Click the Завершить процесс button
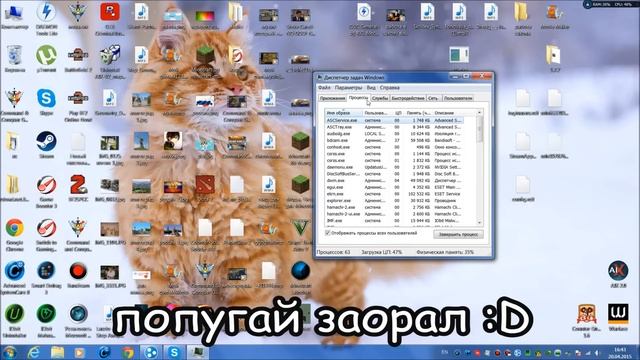This screenshot has width=640, height=360. coord(458,234)
